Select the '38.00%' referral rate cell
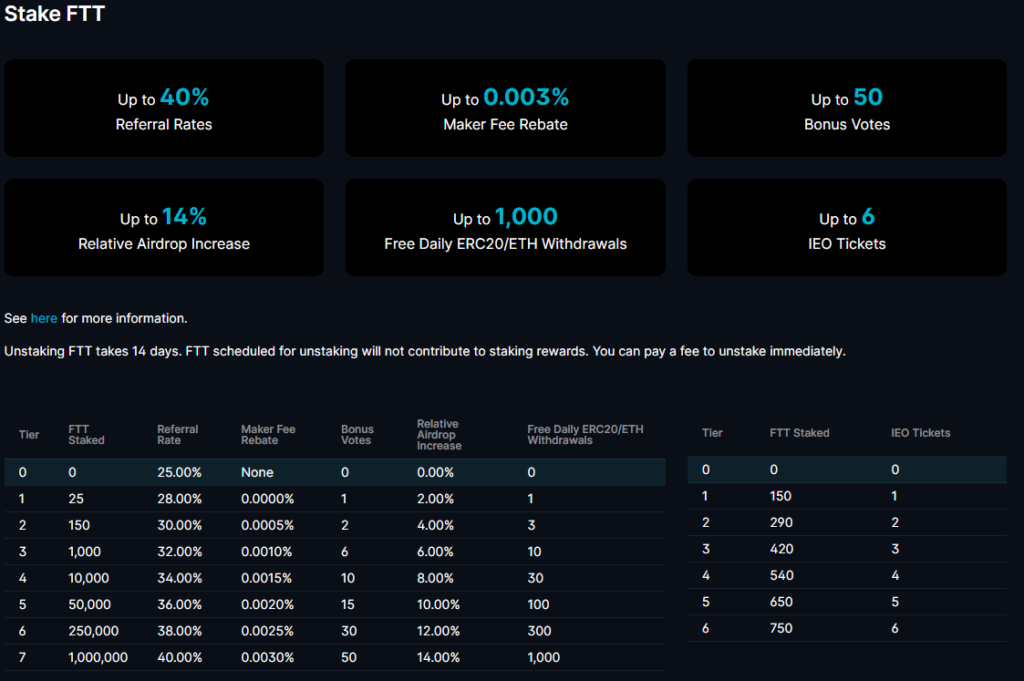The width and height of the screenshot is (1024, 681). (x=179, y=631)
